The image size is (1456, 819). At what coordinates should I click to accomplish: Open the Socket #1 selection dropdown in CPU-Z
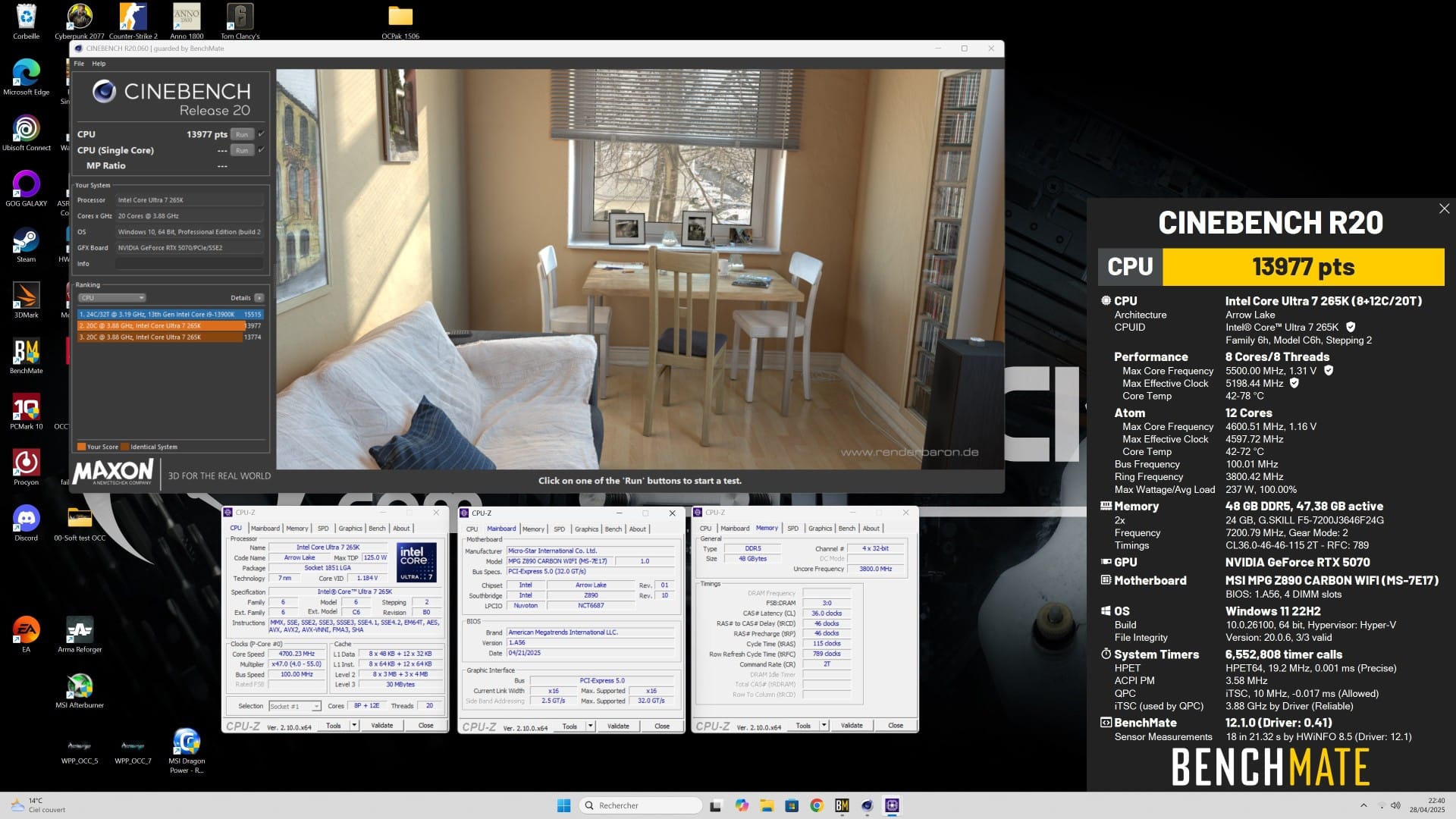click(295, 706)
